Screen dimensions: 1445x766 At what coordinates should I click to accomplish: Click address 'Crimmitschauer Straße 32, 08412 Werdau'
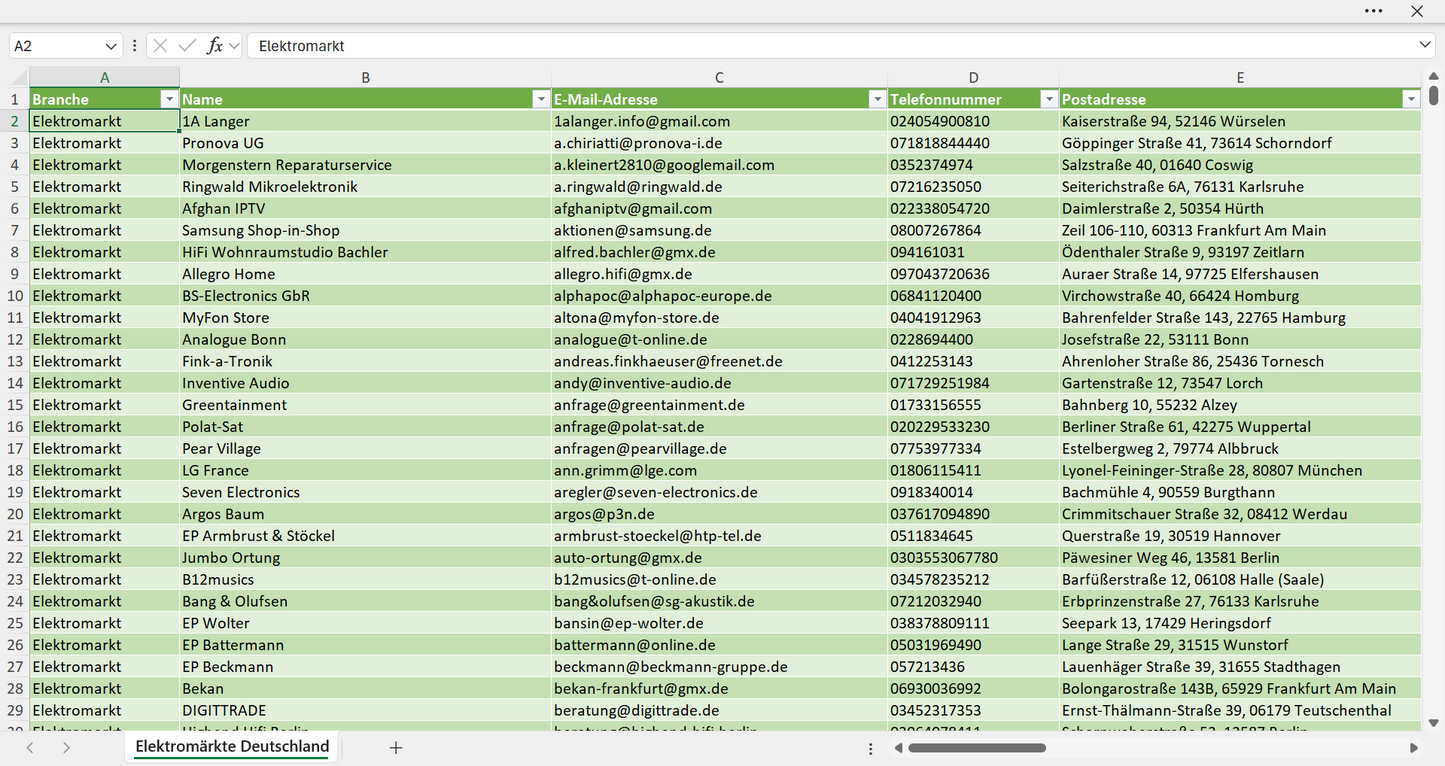(1240, 514)
